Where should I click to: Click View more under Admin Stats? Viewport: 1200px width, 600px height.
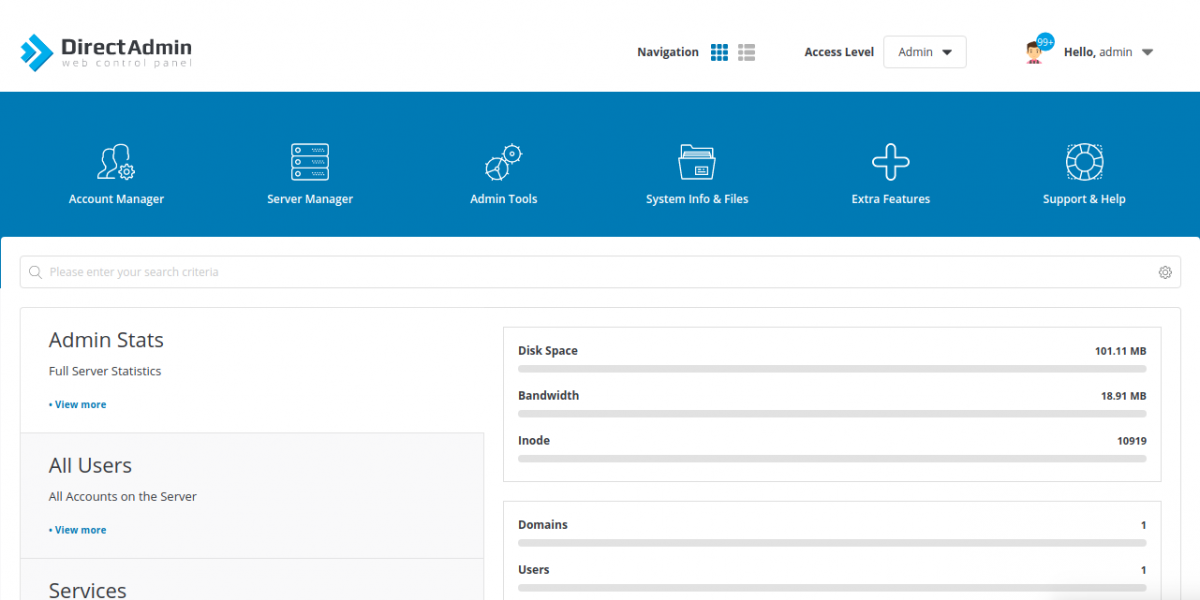pos(77,404)
